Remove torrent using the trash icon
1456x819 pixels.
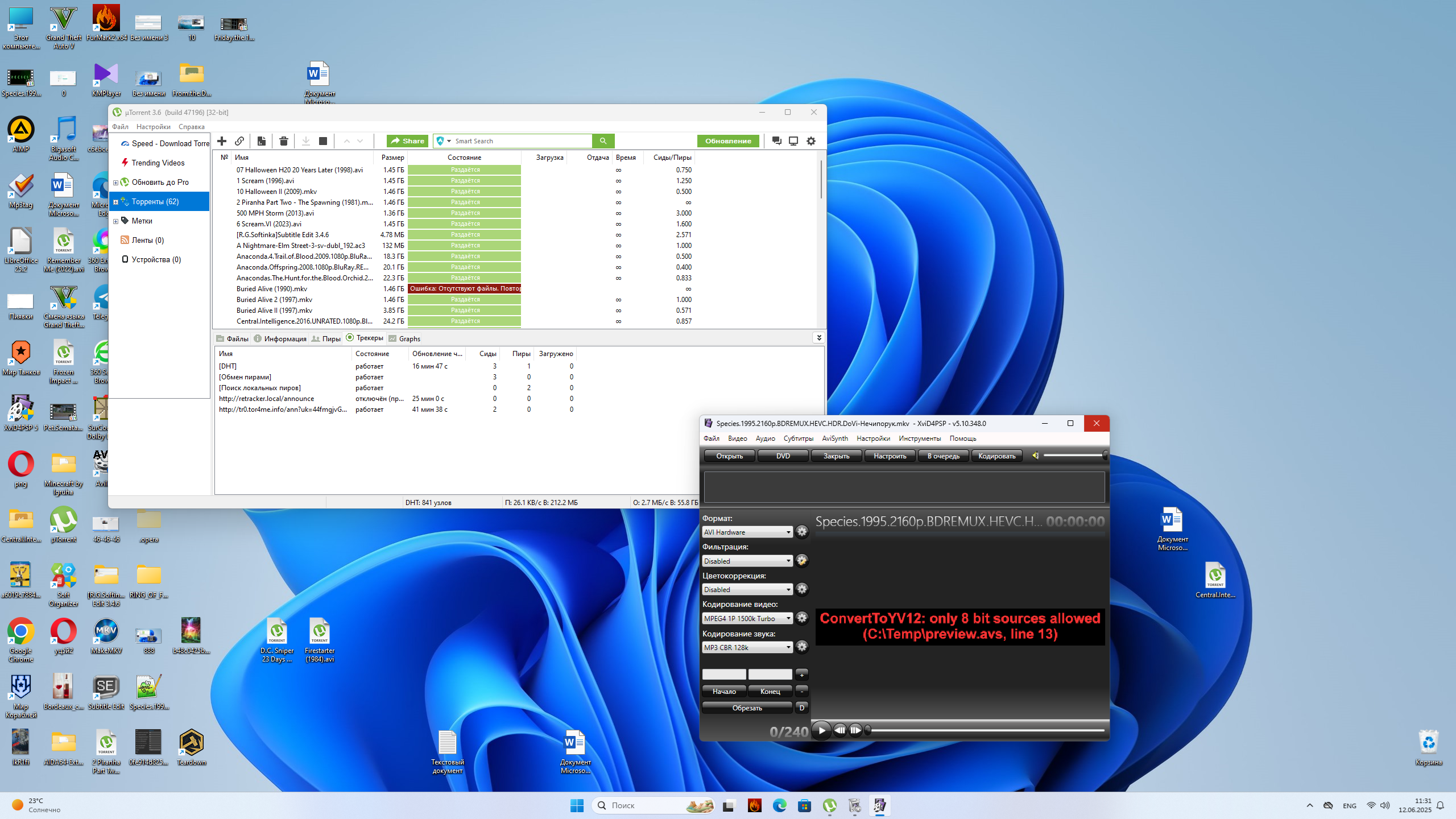284,141
